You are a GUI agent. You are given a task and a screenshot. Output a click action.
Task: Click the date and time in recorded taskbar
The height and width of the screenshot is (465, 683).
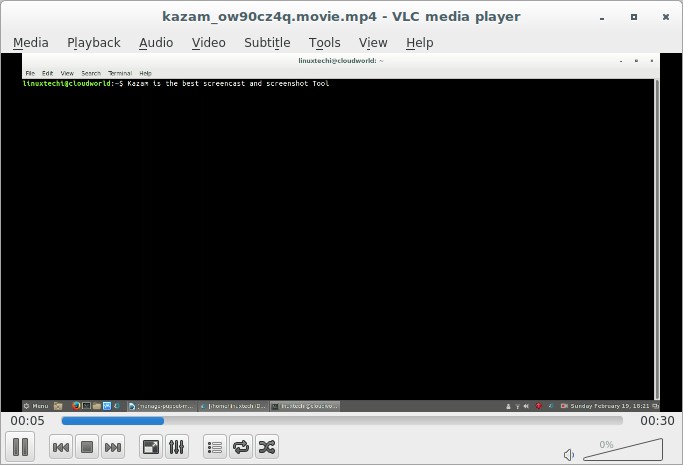point(610,406)
